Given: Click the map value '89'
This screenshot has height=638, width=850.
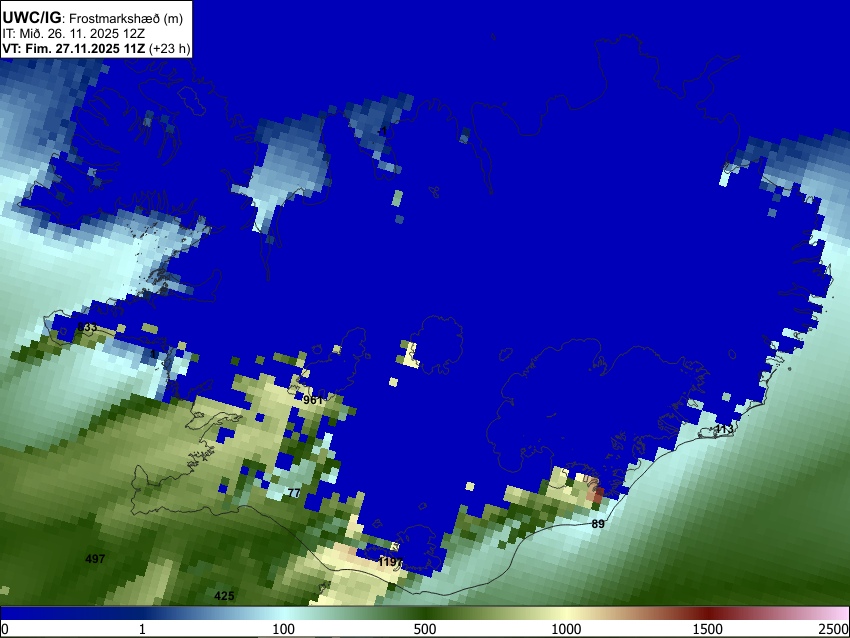Looking at the screenshot, I should click(x=598, y=524).
